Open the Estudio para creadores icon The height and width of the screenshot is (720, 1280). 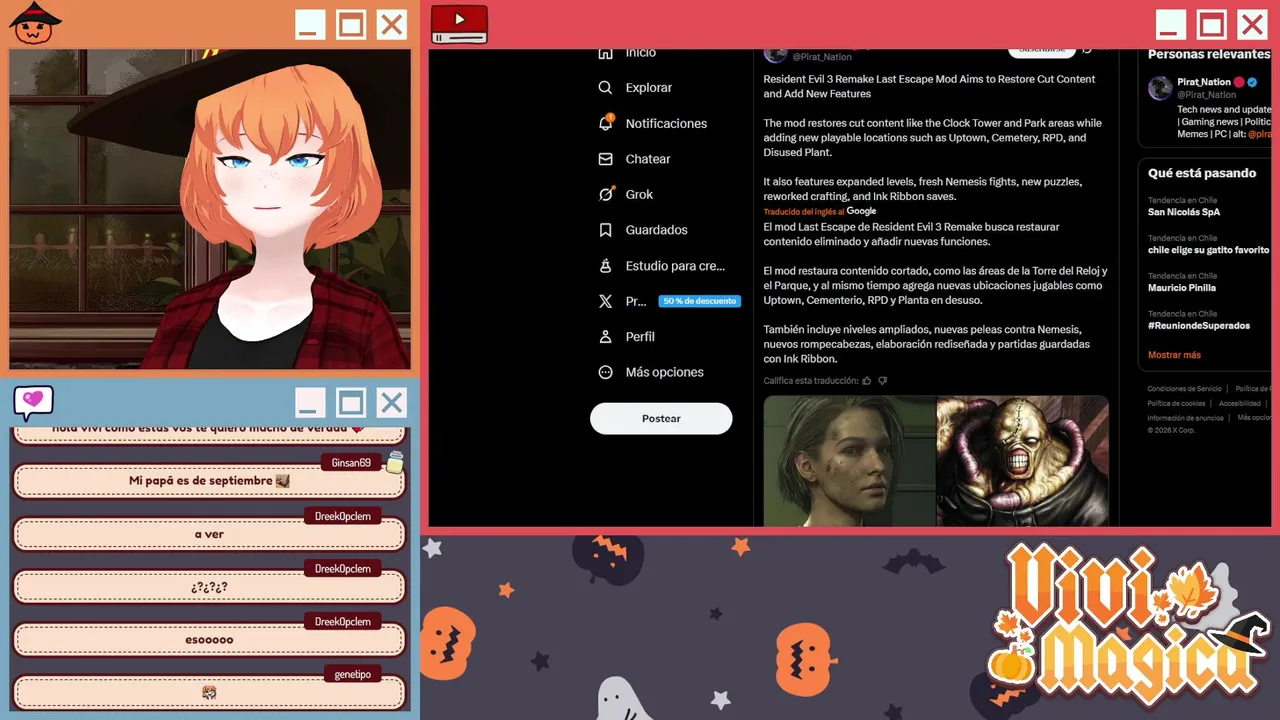click(605, 266)
